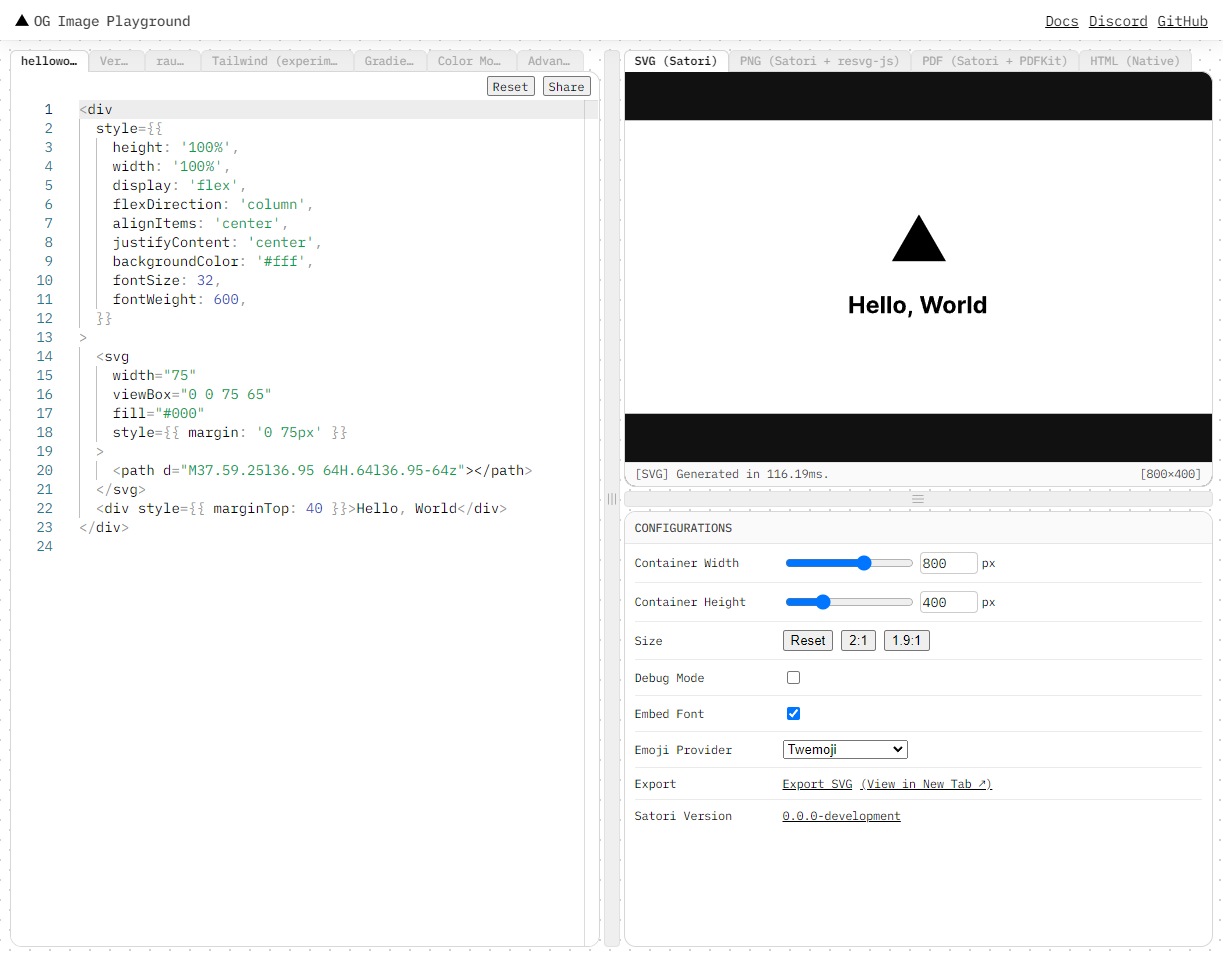The width and height of the screenshot is (1223, 957).
Task: Click the horizontal preview resize handle
Action: click(x=918, y=498)
